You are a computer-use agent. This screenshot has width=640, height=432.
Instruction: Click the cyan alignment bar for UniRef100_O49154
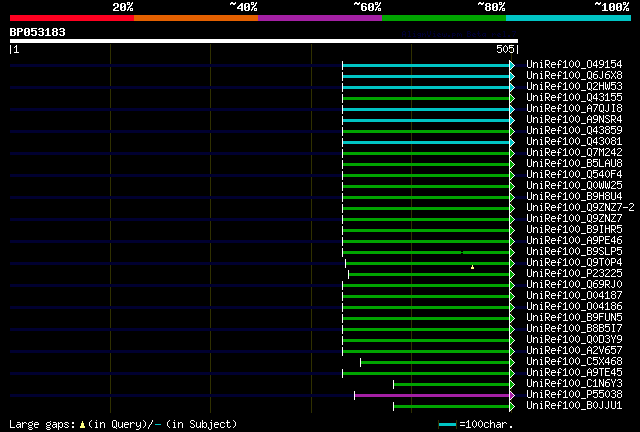426,65
